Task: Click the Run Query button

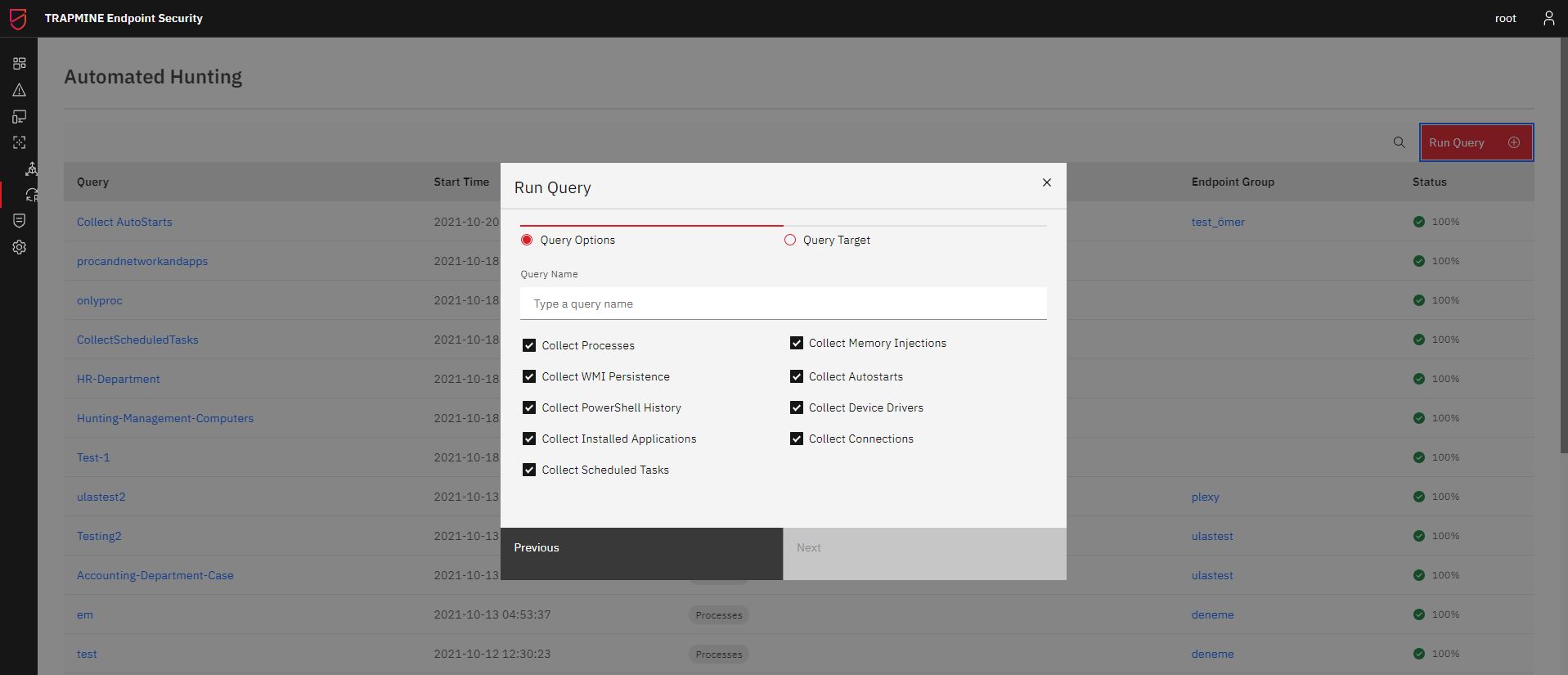Action: coord(1476,142)
